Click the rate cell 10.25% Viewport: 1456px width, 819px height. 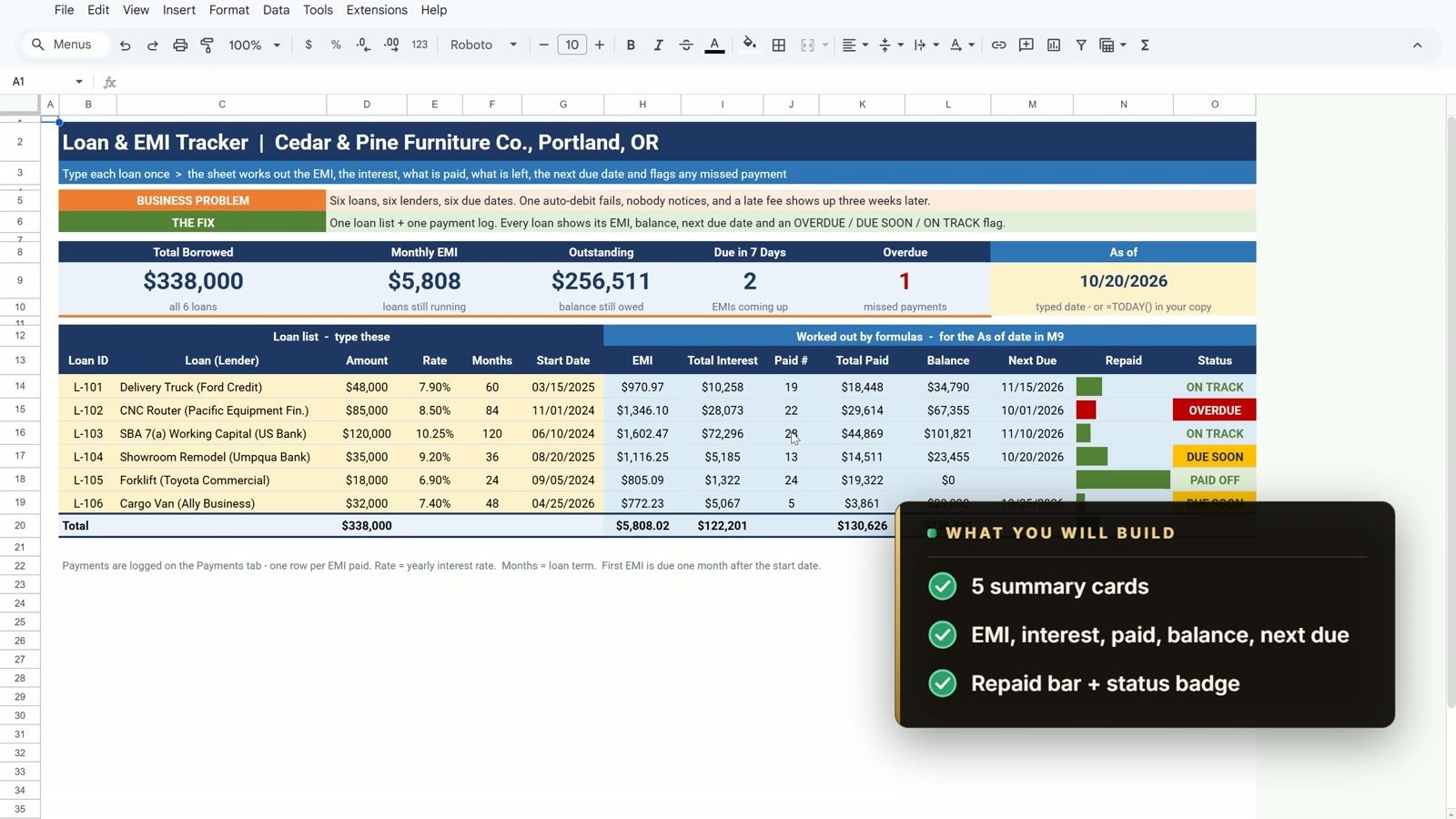coord(435,434)
